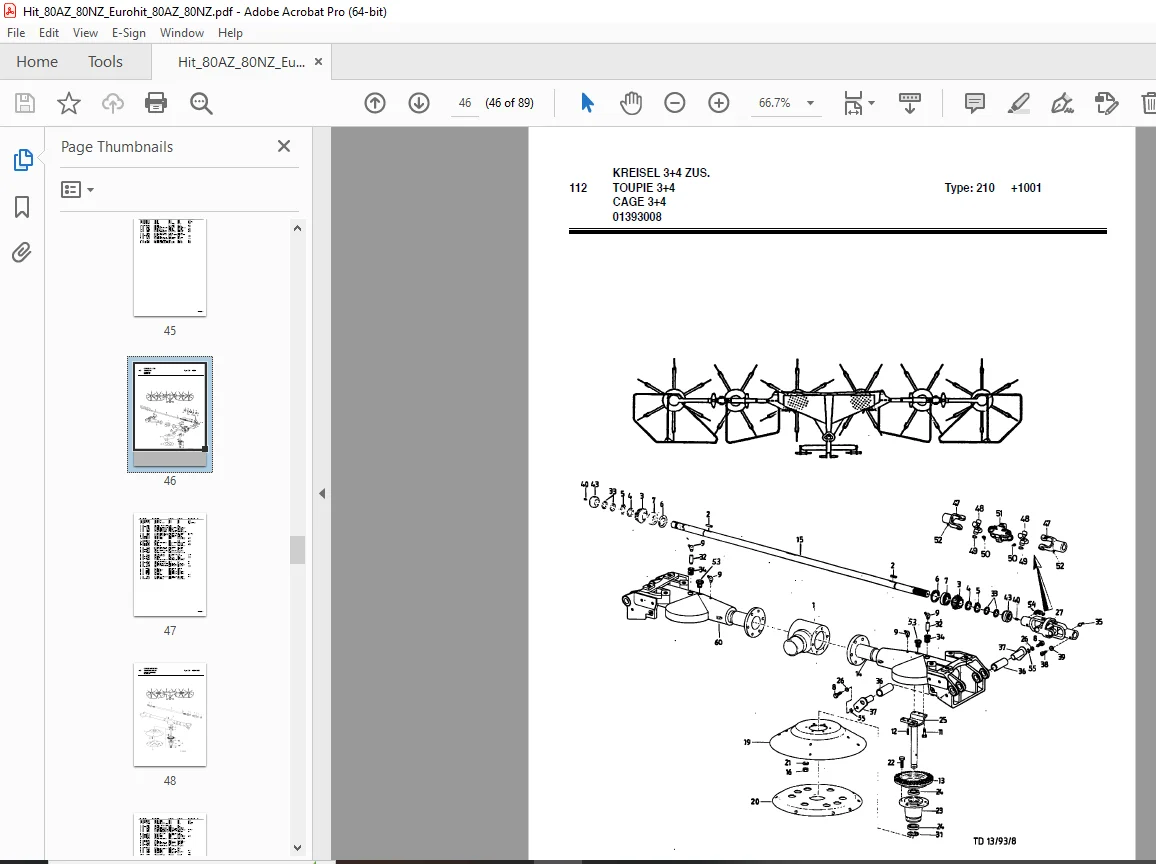Go to next page arrow

tap(419, 103)
